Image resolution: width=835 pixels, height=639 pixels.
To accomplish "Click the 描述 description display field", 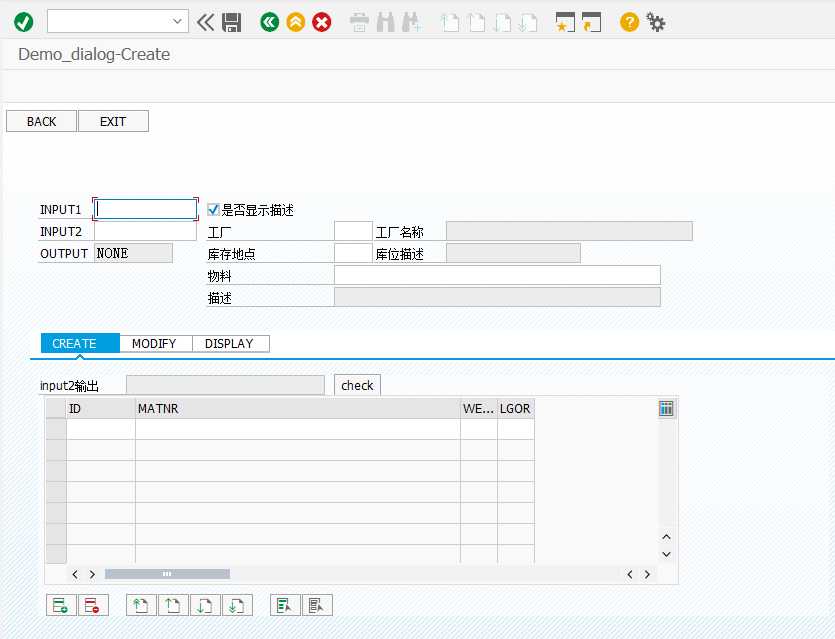I will [x=497, y=297].
